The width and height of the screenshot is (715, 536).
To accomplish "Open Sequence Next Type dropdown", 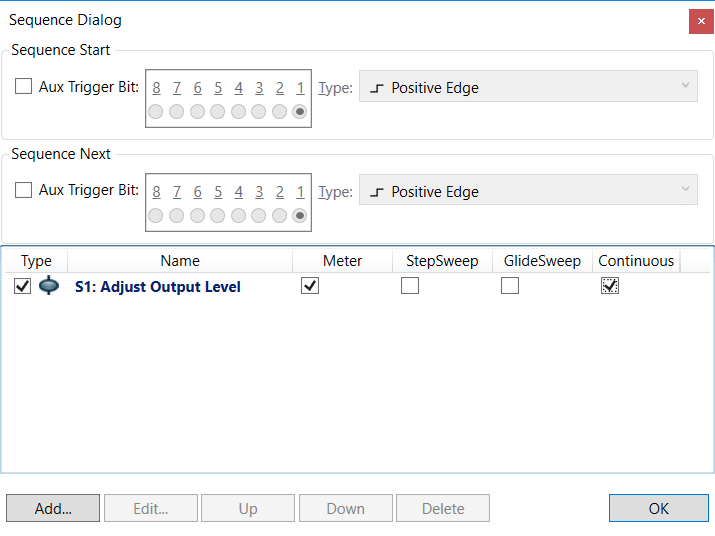I will click(528, 191).
